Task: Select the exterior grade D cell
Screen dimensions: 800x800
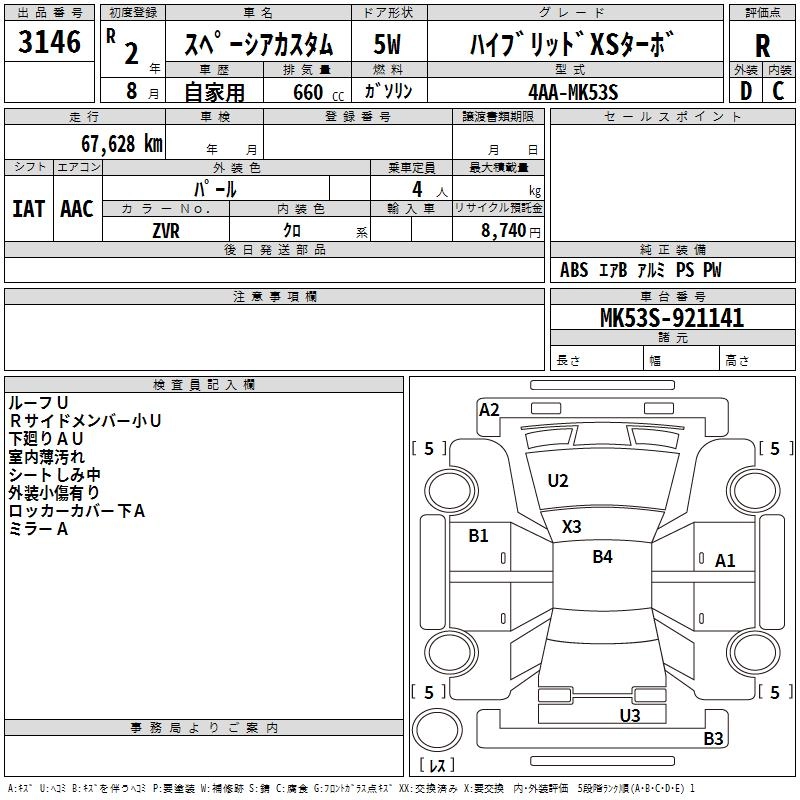Action: [x=745, y=90]
